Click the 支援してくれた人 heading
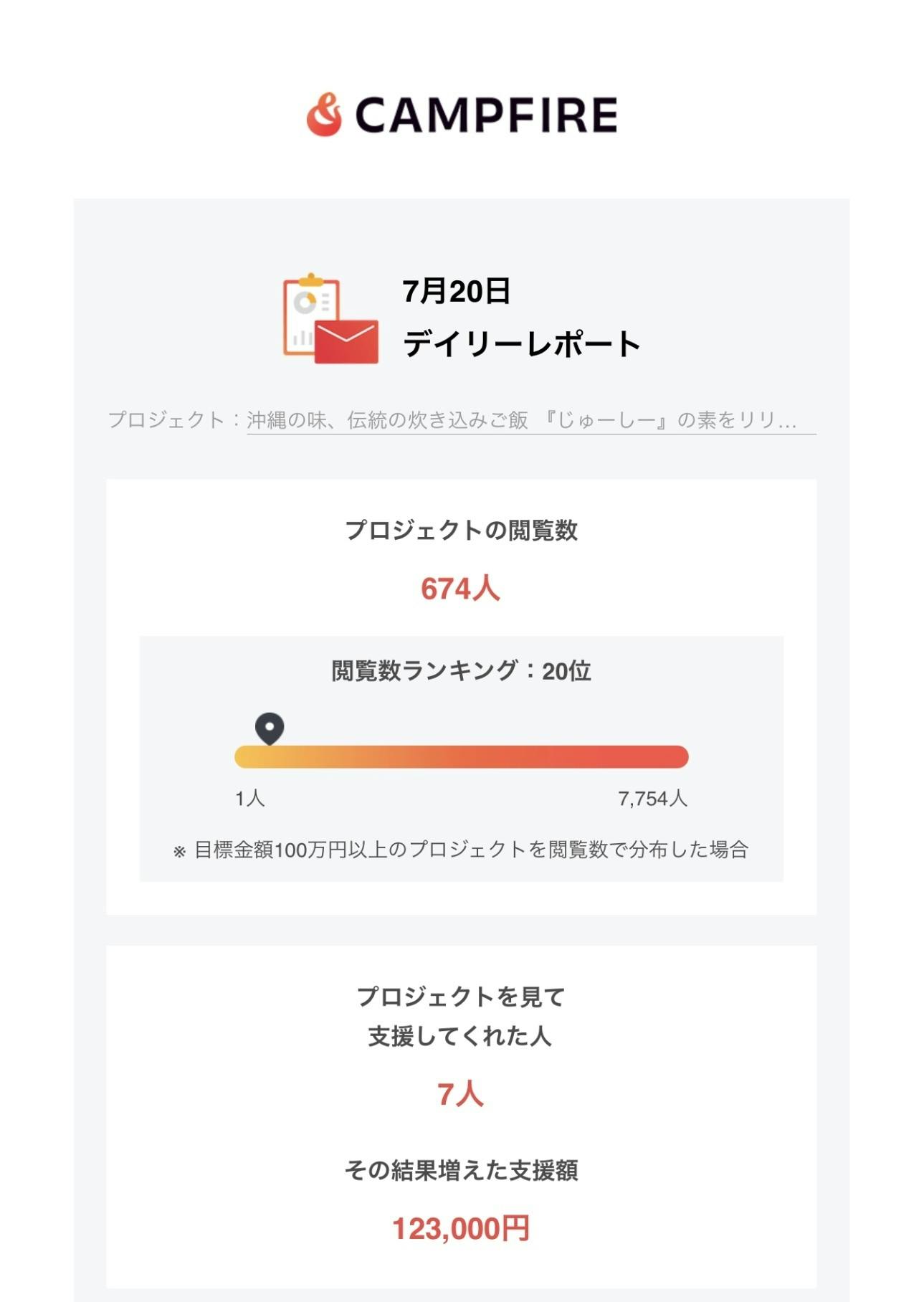This screenshot has width=924, height=1302. point(460,1036)
